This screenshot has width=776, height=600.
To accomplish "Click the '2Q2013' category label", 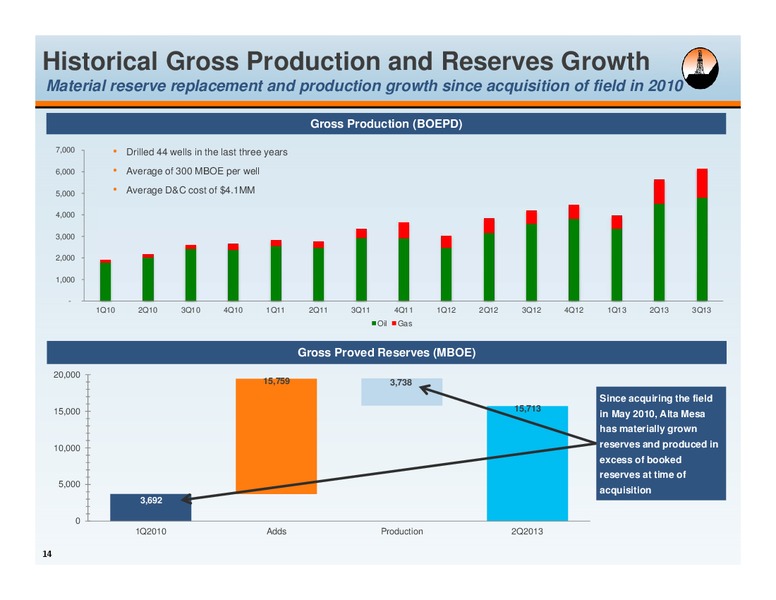I will pyautogui.click(x=527, y=531).
